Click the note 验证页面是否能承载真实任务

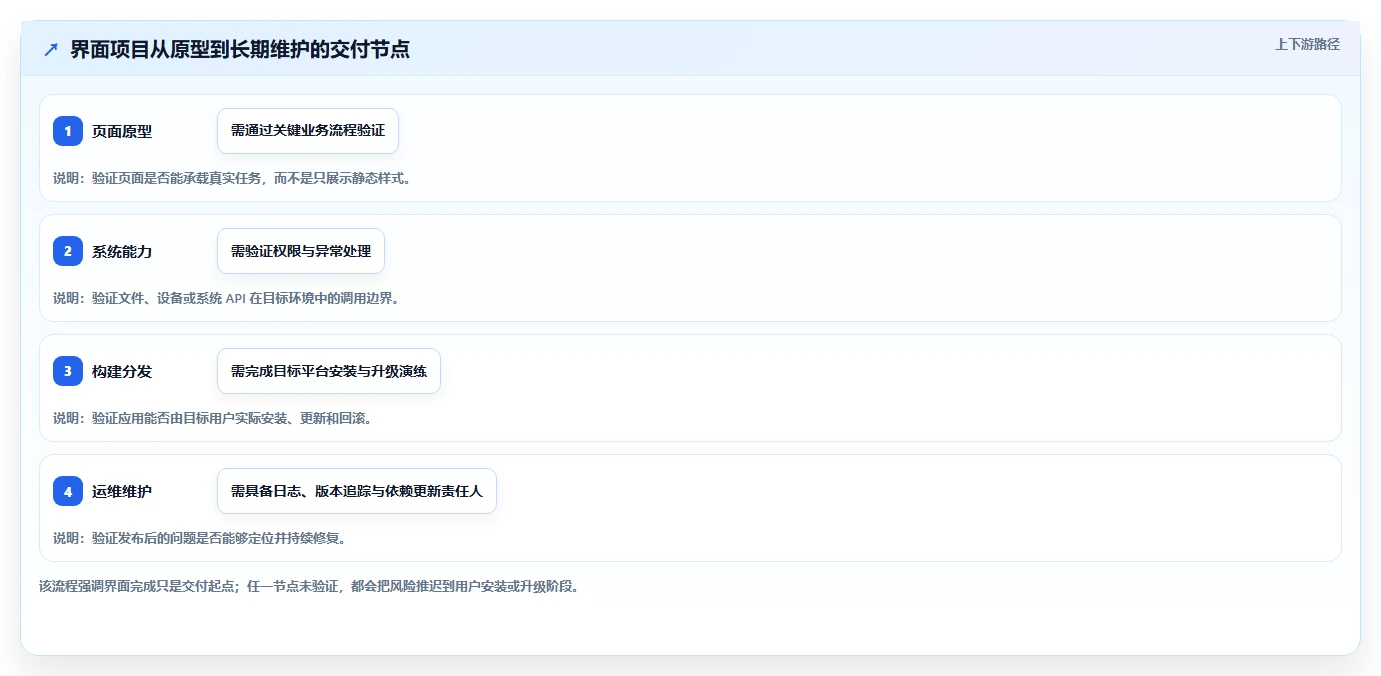(x=232, y=178)
